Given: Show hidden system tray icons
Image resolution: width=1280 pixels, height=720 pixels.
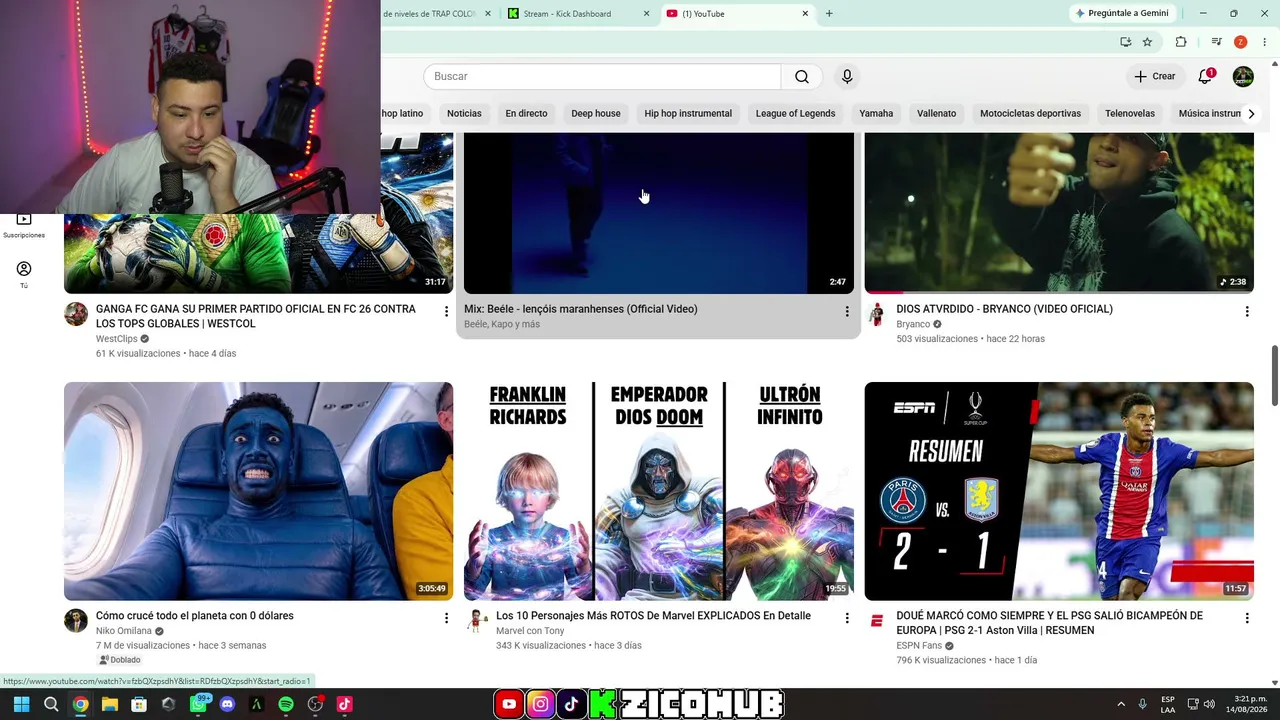Looking at the screenshot, I should pos(1121,704).
